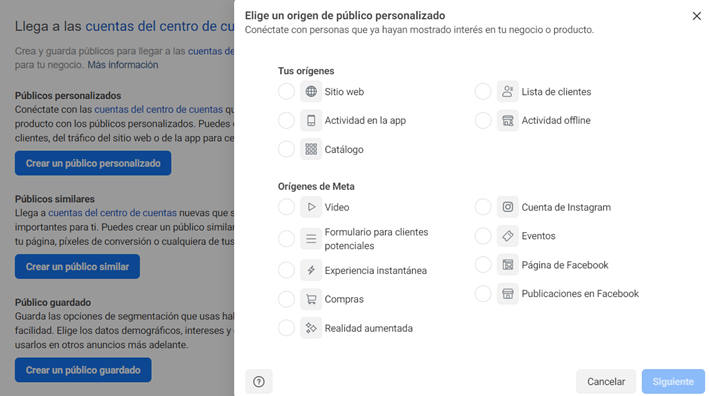Open the Más información link
Screen dimensions: 709x396
(123, 65)
